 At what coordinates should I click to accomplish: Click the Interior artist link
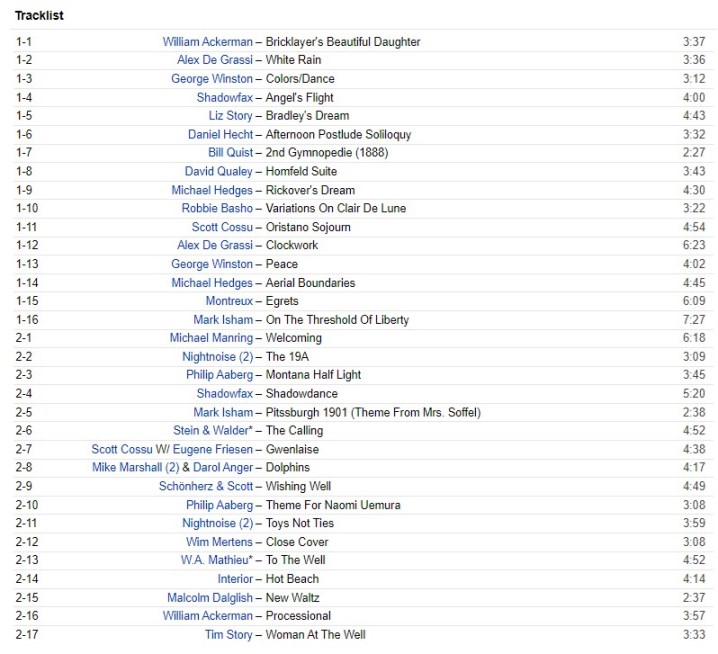point(235,579)
